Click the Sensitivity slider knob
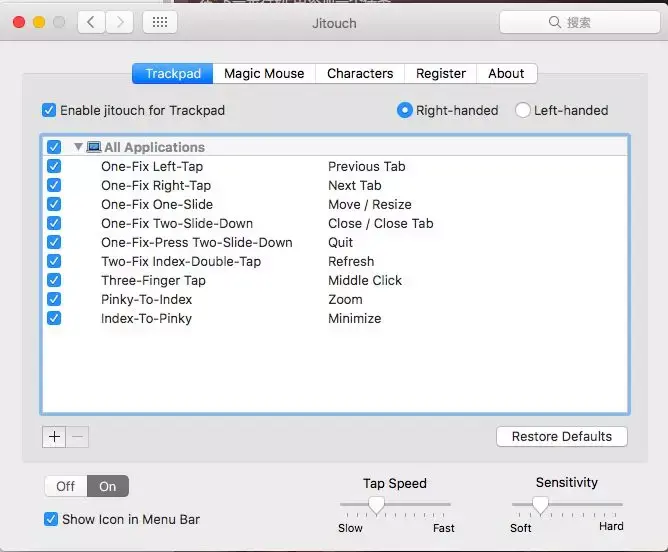This screenshot has height=552, width=668. pos(540,506)
